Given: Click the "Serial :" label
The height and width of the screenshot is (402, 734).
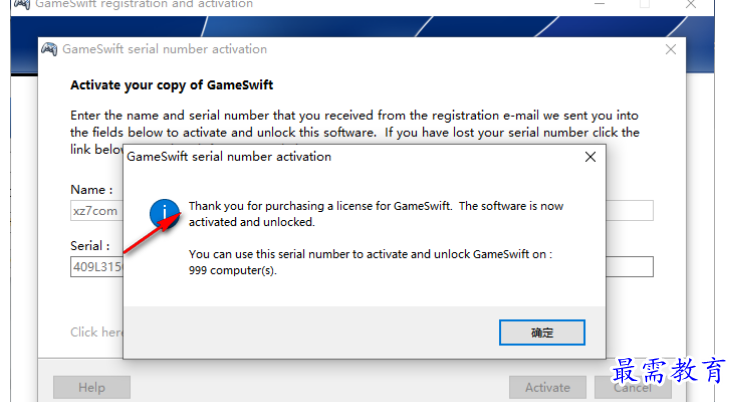Looking at the screenshot, I should [x=90, y=246].
